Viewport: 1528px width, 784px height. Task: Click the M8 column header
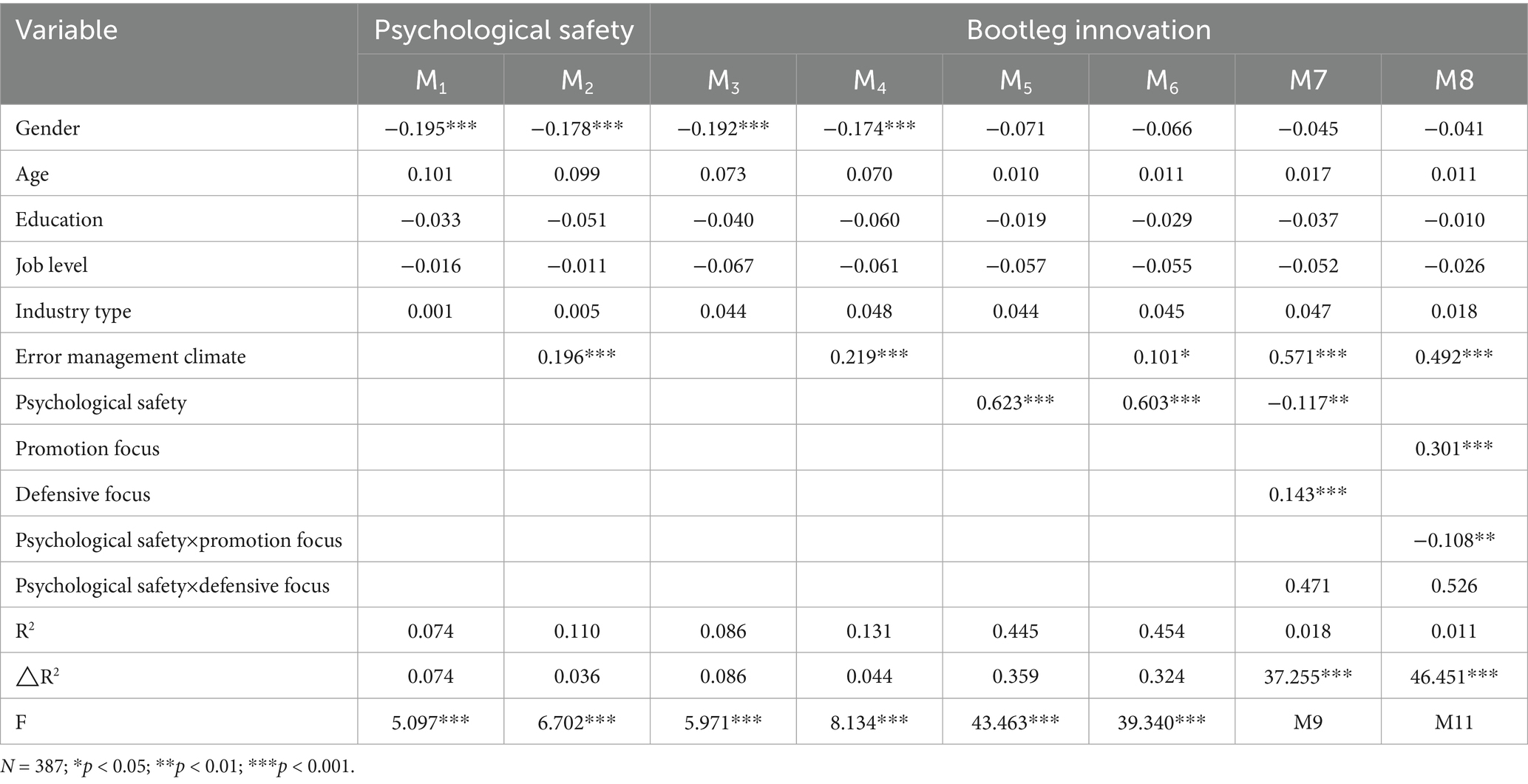coord(1453,80)
